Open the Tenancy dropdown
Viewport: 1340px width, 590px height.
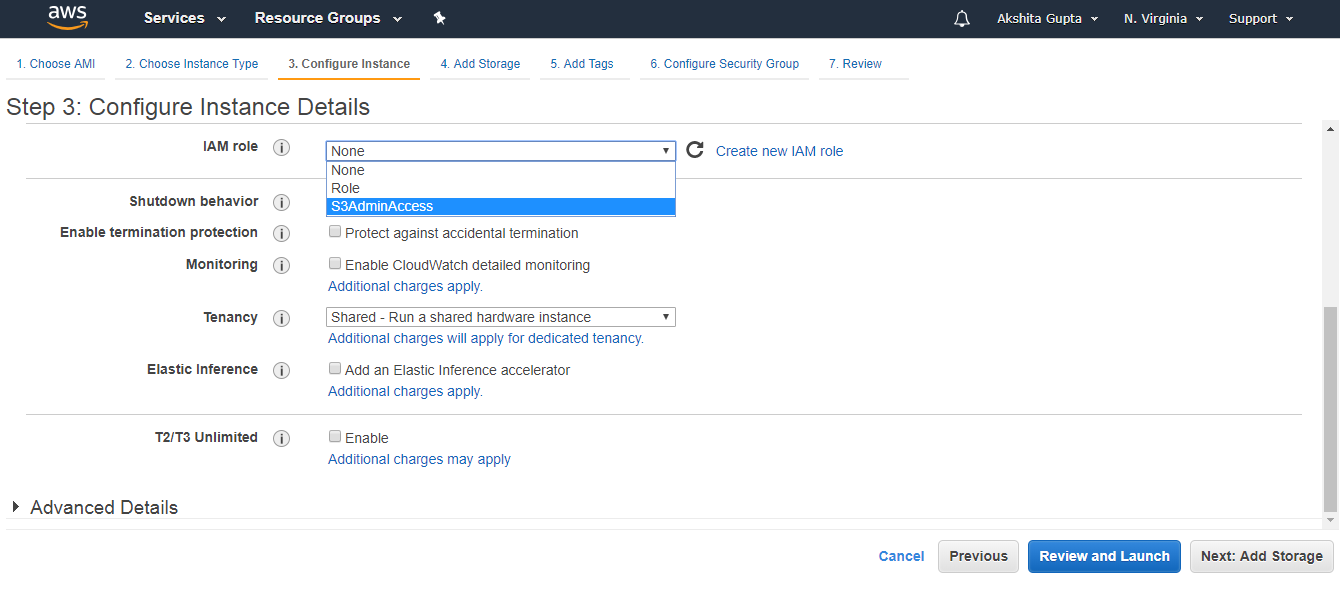500,316
